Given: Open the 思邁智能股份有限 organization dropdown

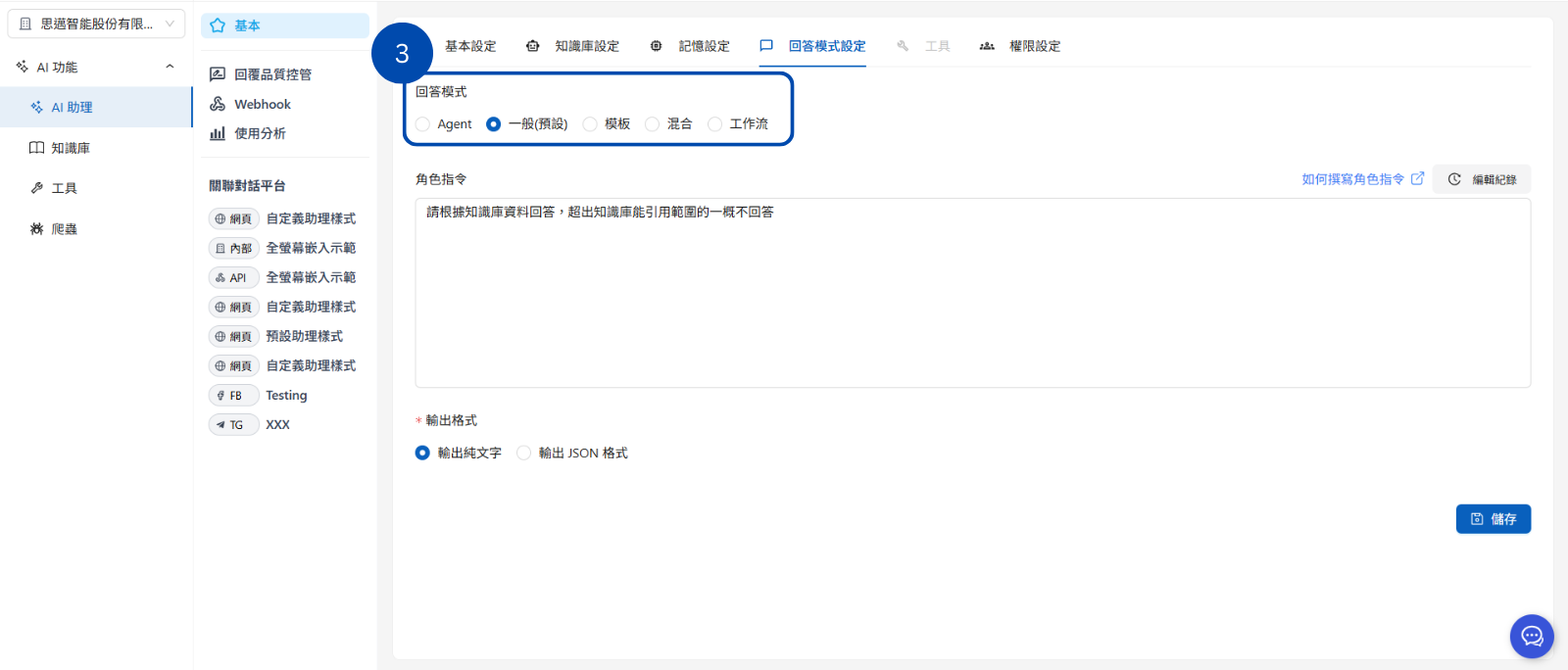Looking at the screenshot, I should tap(96, 24).
